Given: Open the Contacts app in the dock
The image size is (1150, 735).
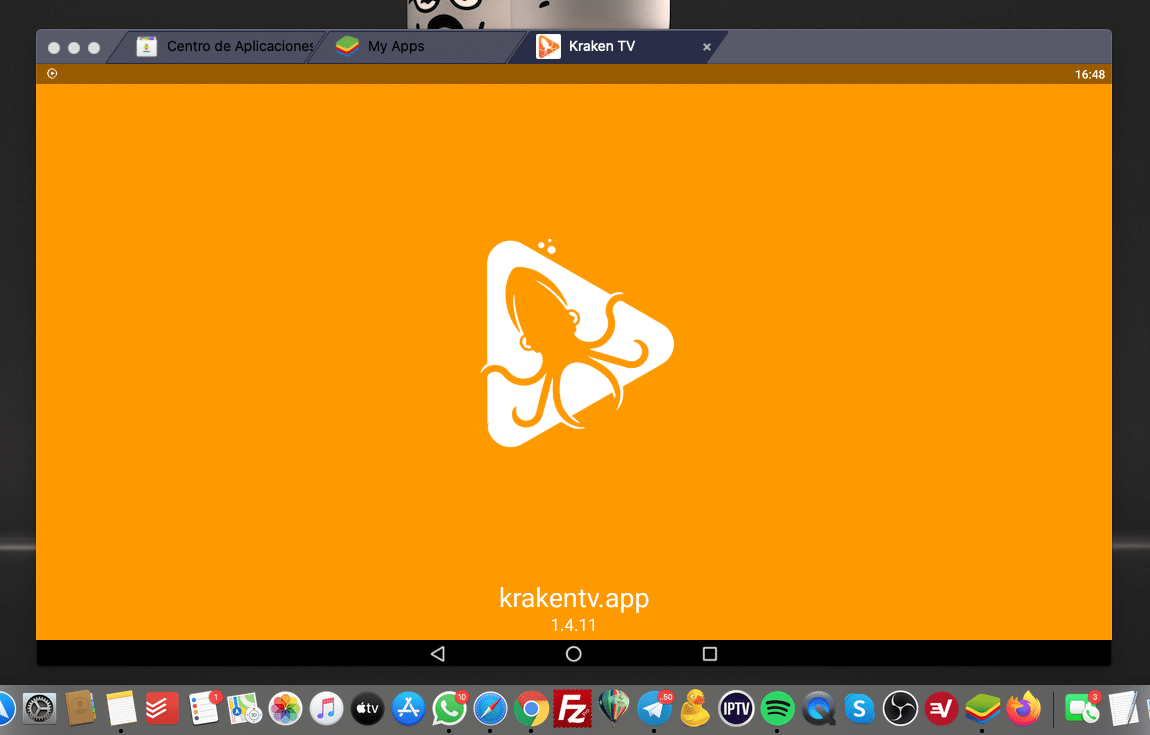Looking at the screenshot, I should click(81, 709).
